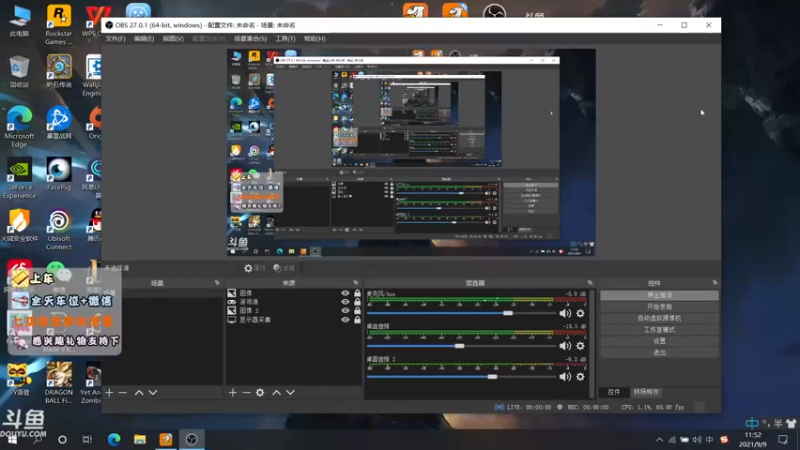Open 麦克风/Aux audio settings gear
800x450 pixels.
click(580, 313)
